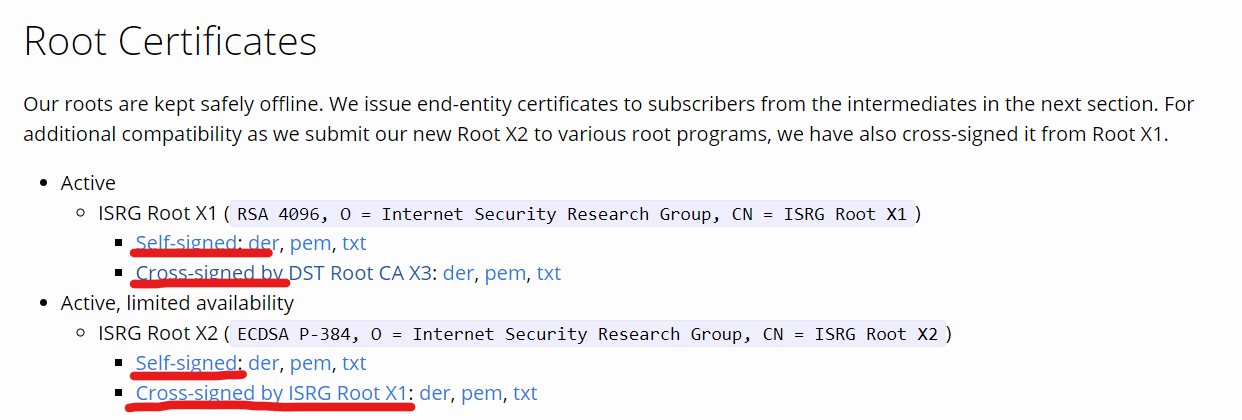Click the Cross-signed by ISRG Root X1 link

tap(273, 393)
